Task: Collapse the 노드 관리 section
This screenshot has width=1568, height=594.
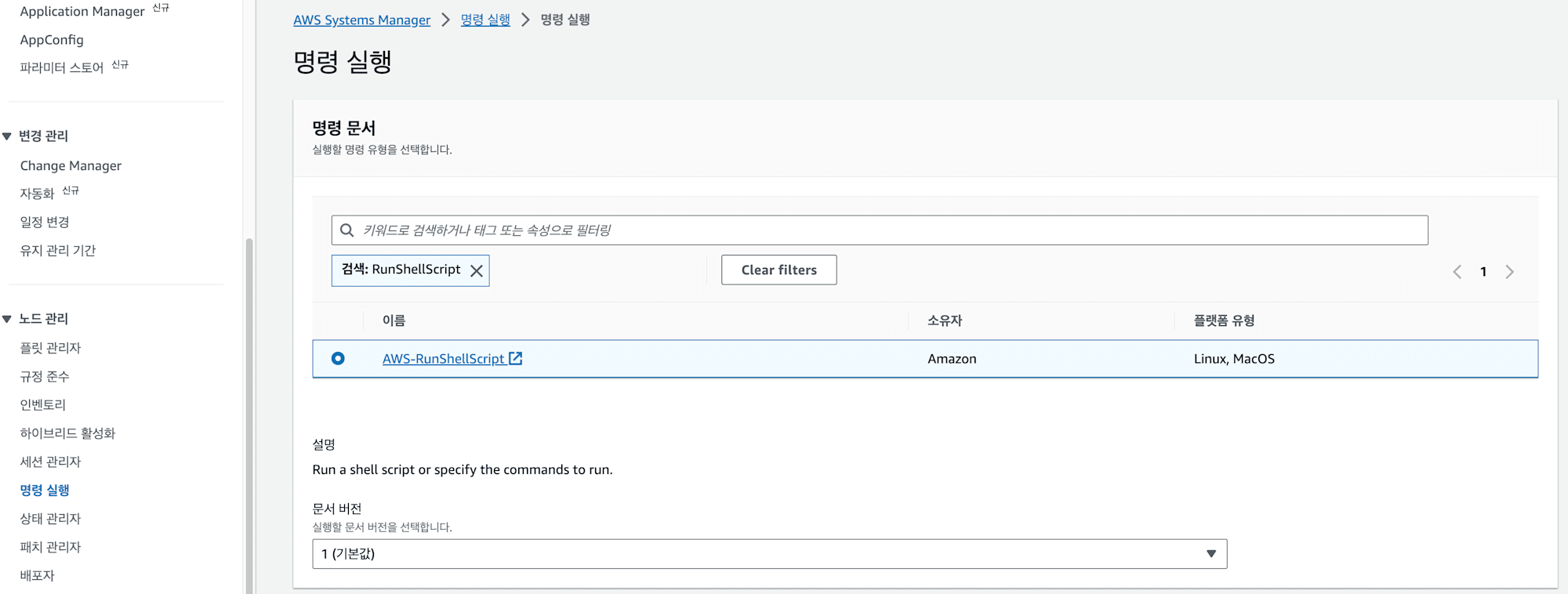Action: [x=7, y=319]
